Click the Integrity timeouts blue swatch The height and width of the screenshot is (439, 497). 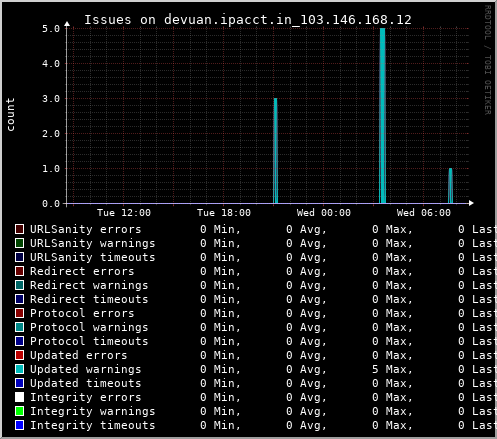(19, 425)
